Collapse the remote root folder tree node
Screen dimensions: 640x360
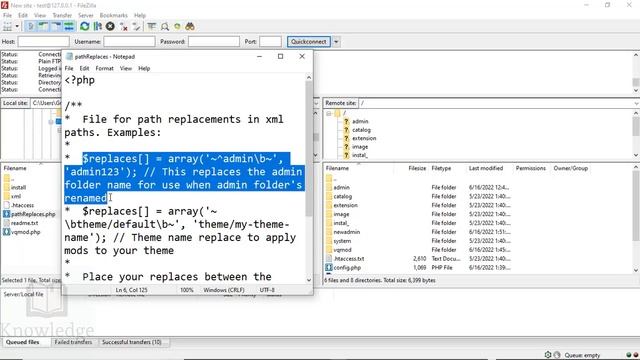click(329, 113)
